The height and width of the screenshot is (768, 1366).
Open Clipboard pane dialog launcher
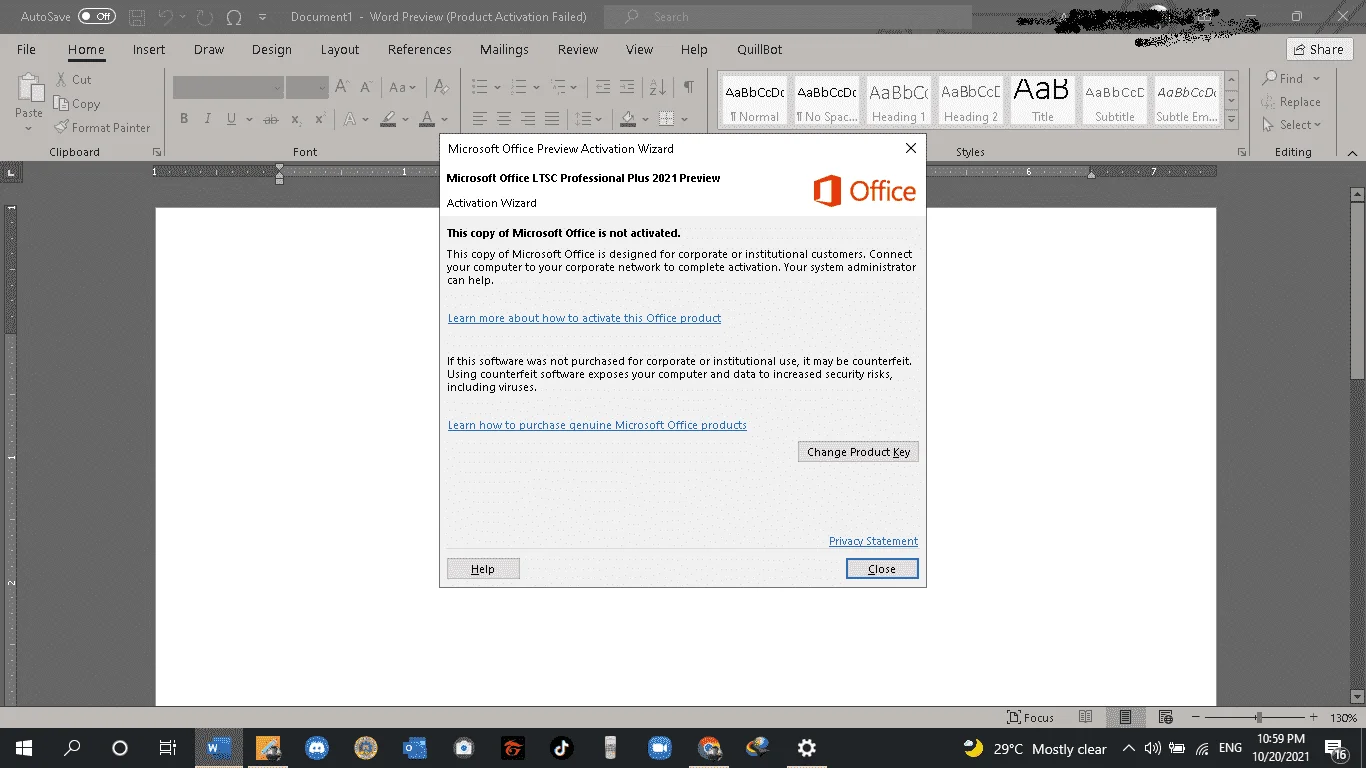coord(157,152)
